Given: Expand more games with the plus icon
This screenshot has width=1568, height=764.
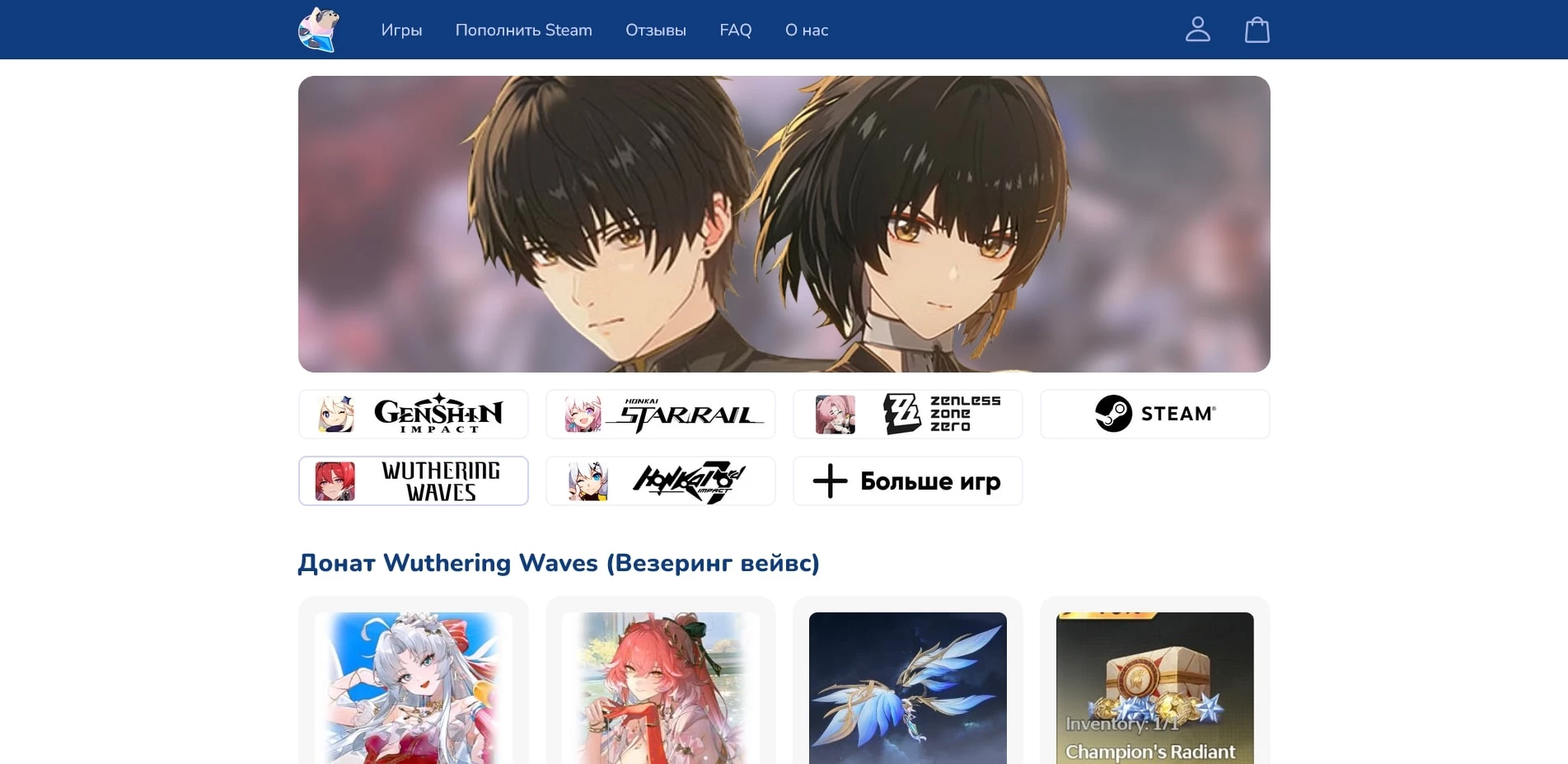Looking at the screenshot, I should pos(830,481).
